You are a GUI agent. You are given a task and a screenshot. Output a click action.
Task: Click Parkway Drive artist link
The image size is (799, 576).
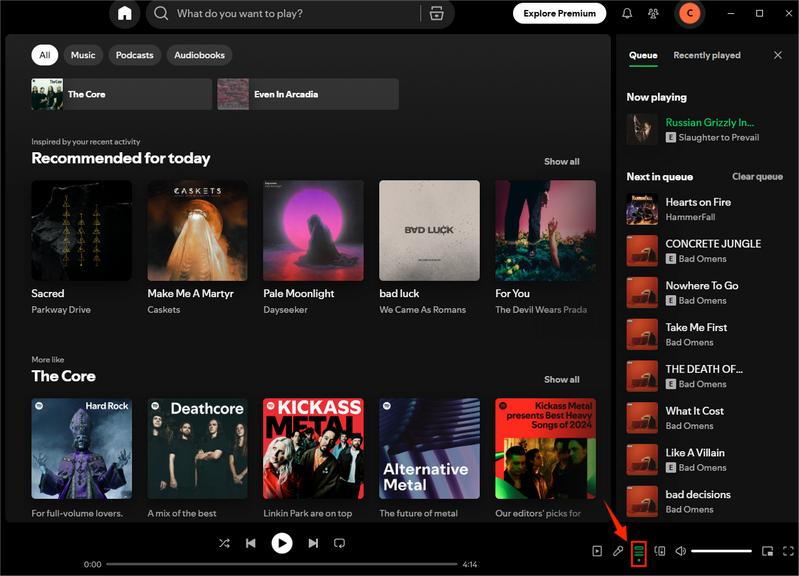click(x=61, y=310)
